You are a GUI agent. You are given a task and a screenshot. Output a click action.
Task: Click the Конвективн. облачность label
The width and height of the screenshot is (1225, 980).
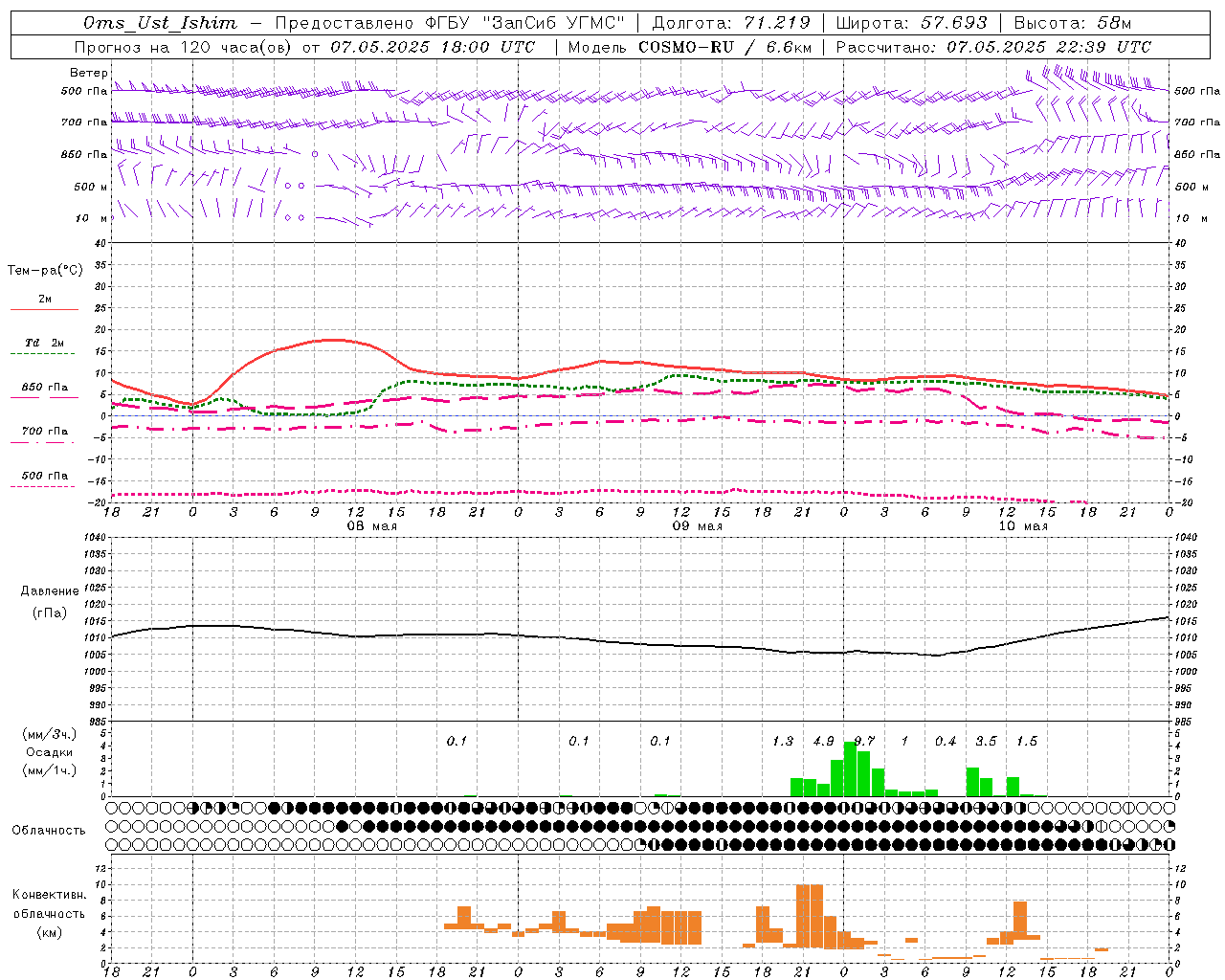[49, 904]
